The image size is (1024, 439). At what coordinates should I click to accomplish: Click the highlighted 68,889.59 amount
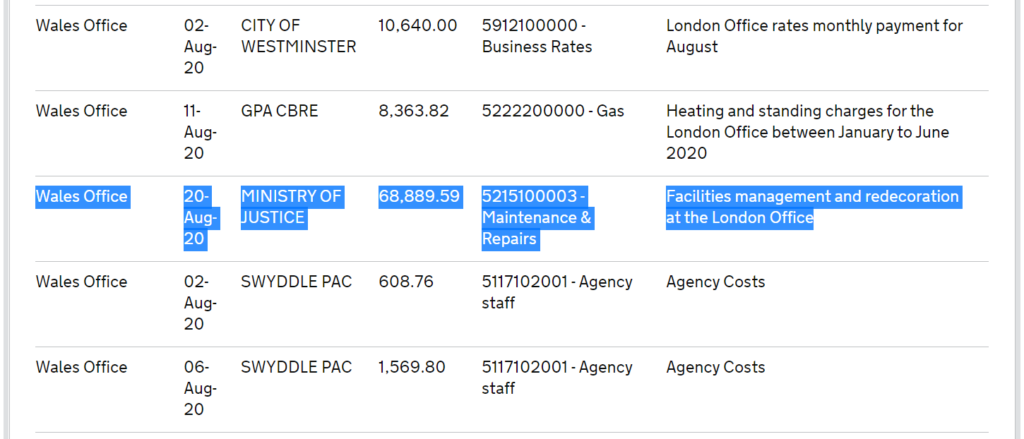[419, 196]
